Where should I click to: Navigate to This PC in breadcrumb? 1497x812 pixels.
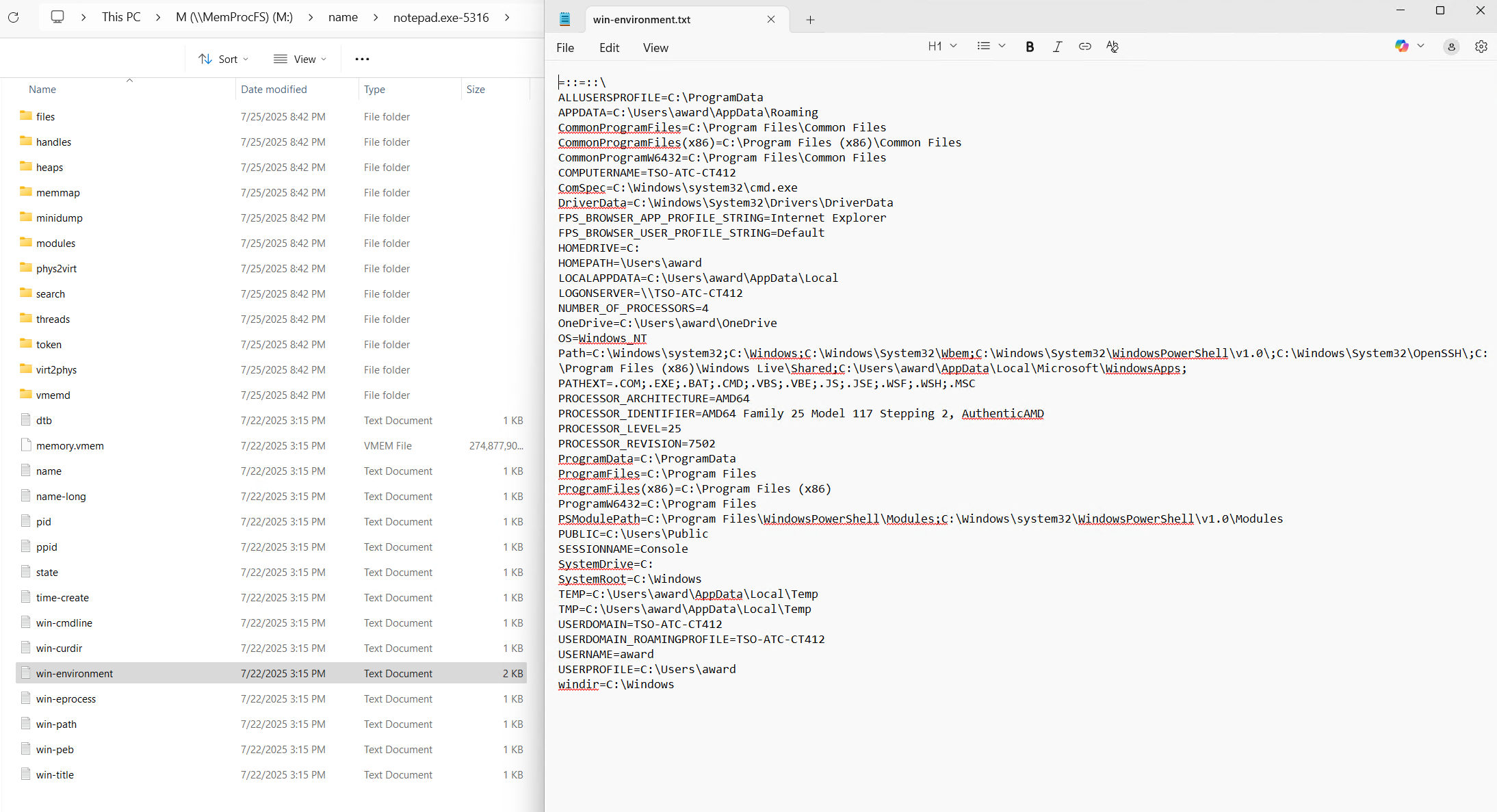pos(121,17)
